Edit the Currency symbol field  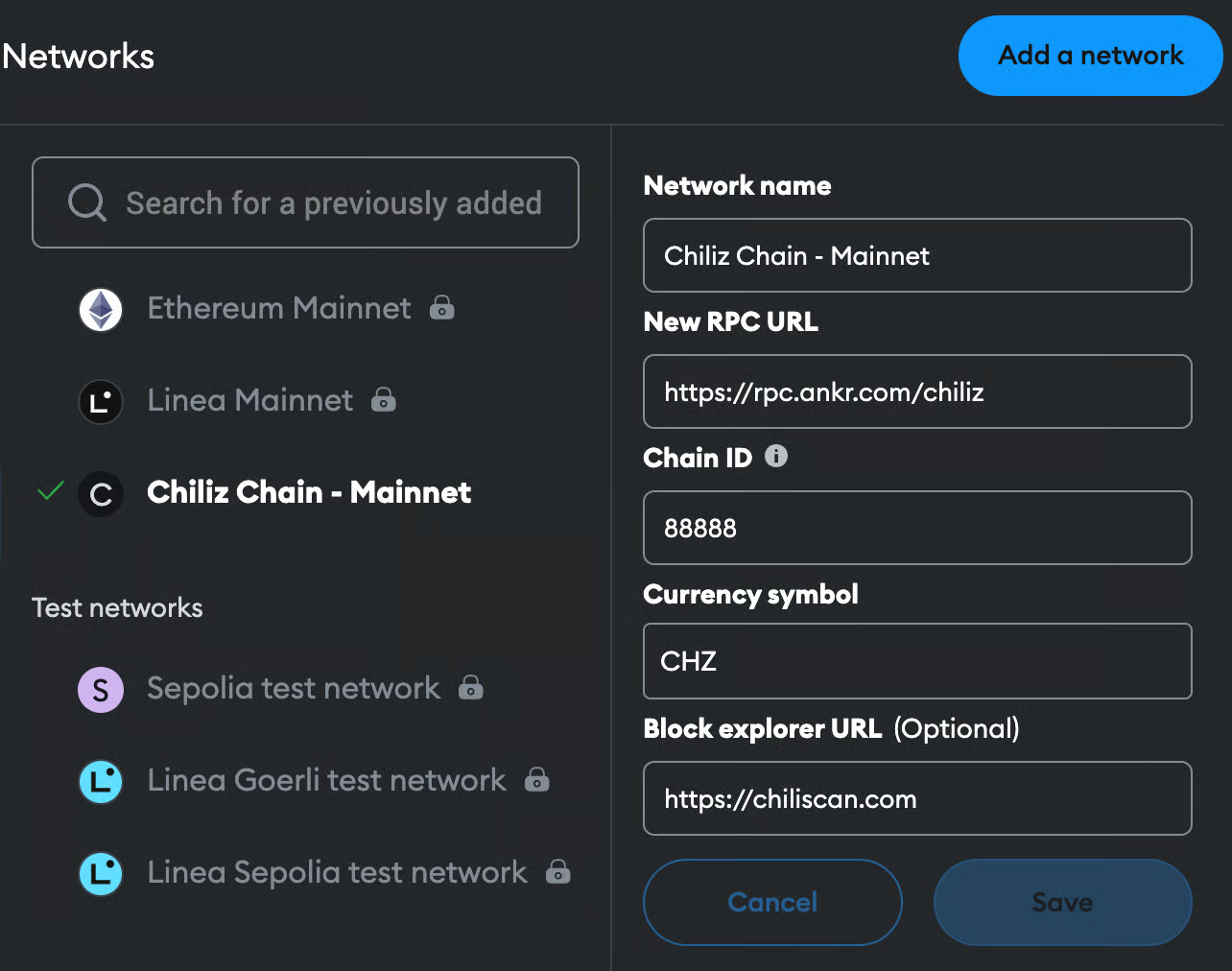click(917, 661)
